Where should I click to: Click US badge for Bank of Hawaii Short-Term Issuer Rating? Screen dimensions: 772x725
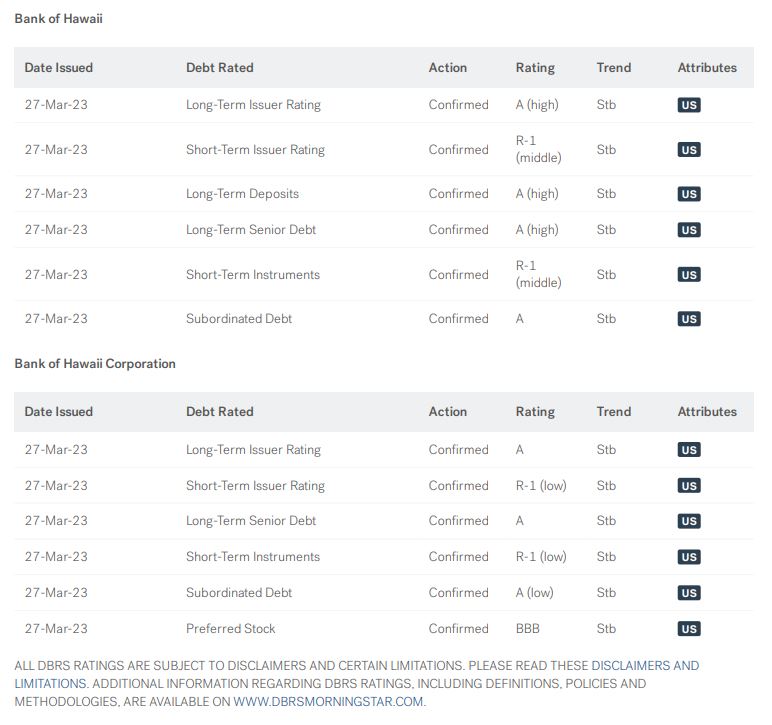(x=689, y=150)
